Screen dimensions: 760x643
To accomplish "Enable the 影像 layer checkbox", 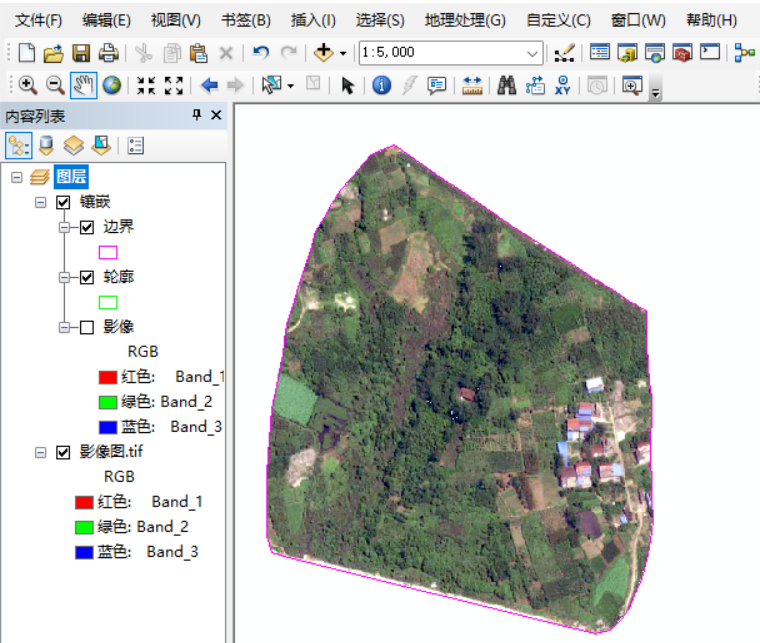I will [x=87, y=327].
